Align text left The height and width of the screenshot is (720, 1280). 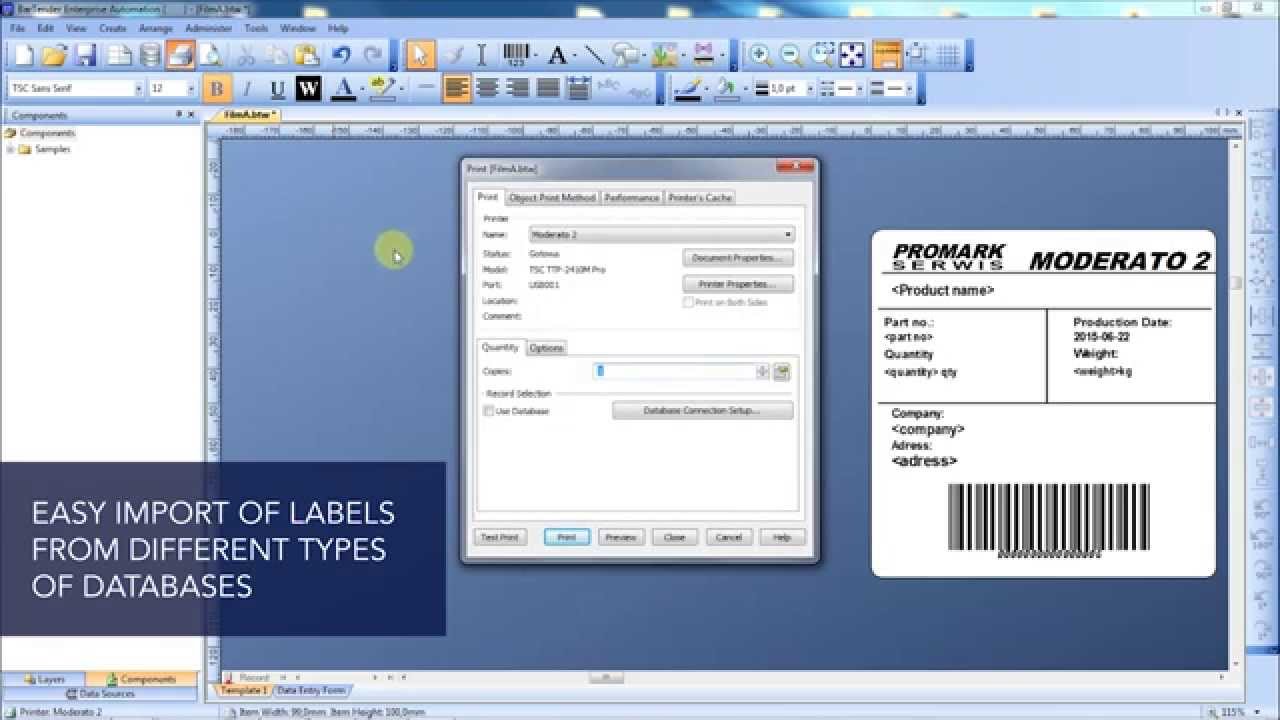457,88
